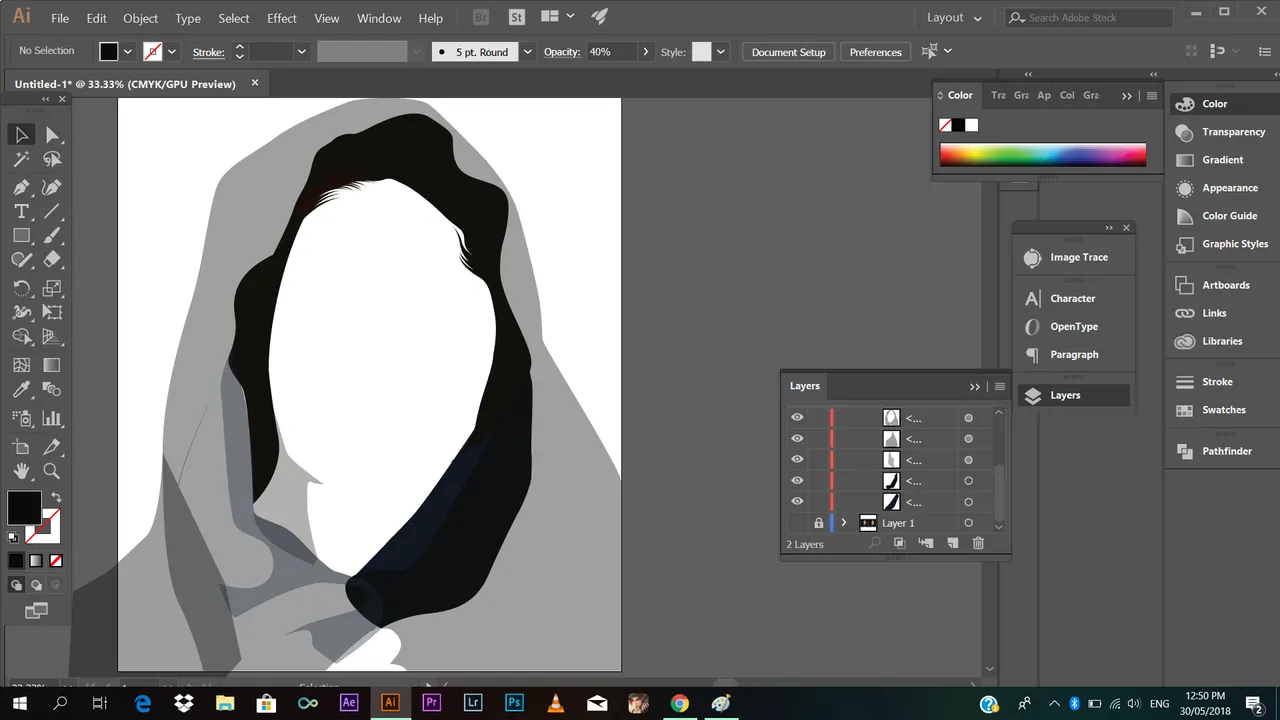
Task: Open the Pathfinder panel
Action: (1226, 451)
